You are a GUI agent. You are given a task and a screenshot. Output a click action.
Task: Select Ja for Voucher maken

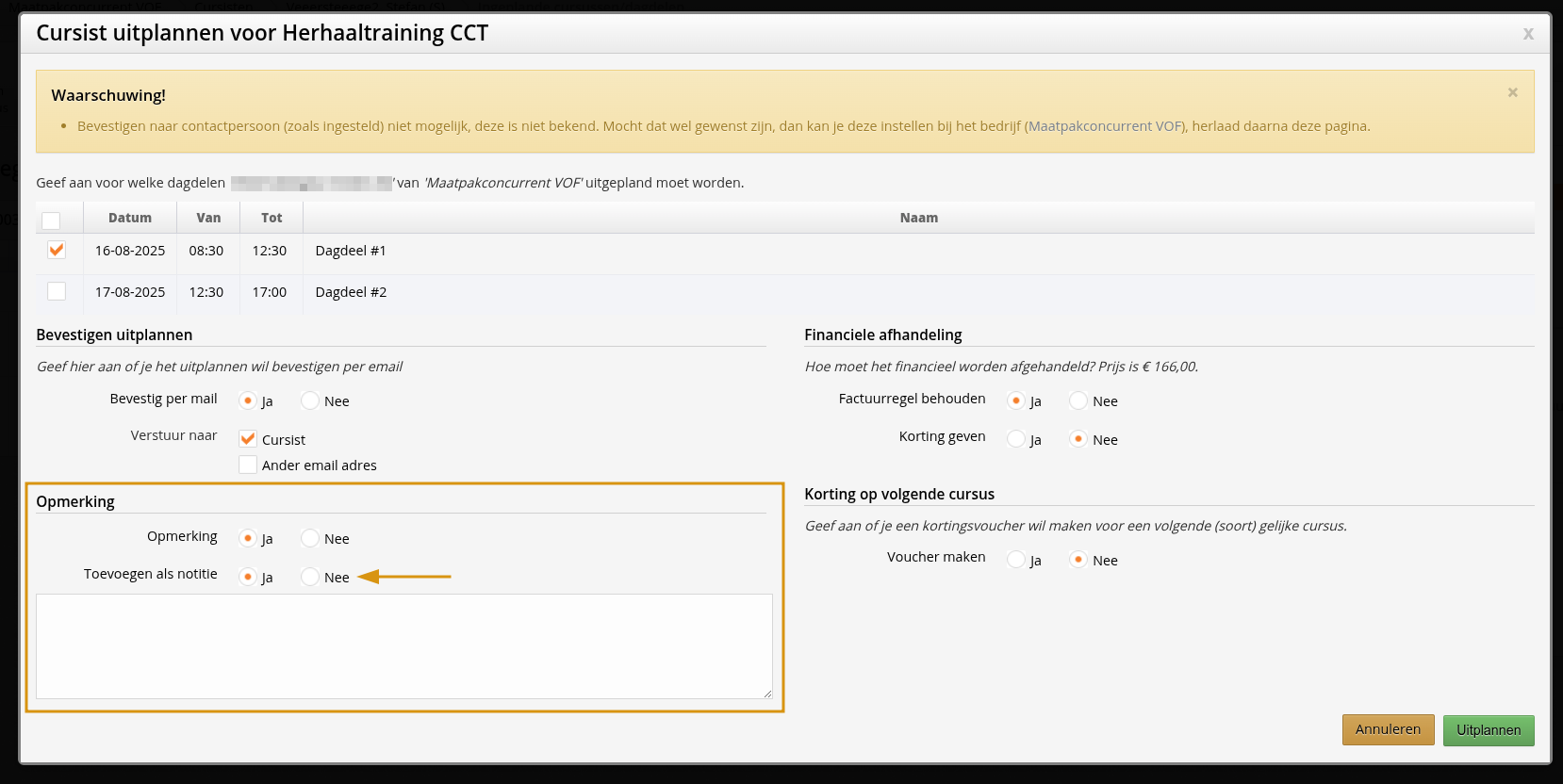1016,560
